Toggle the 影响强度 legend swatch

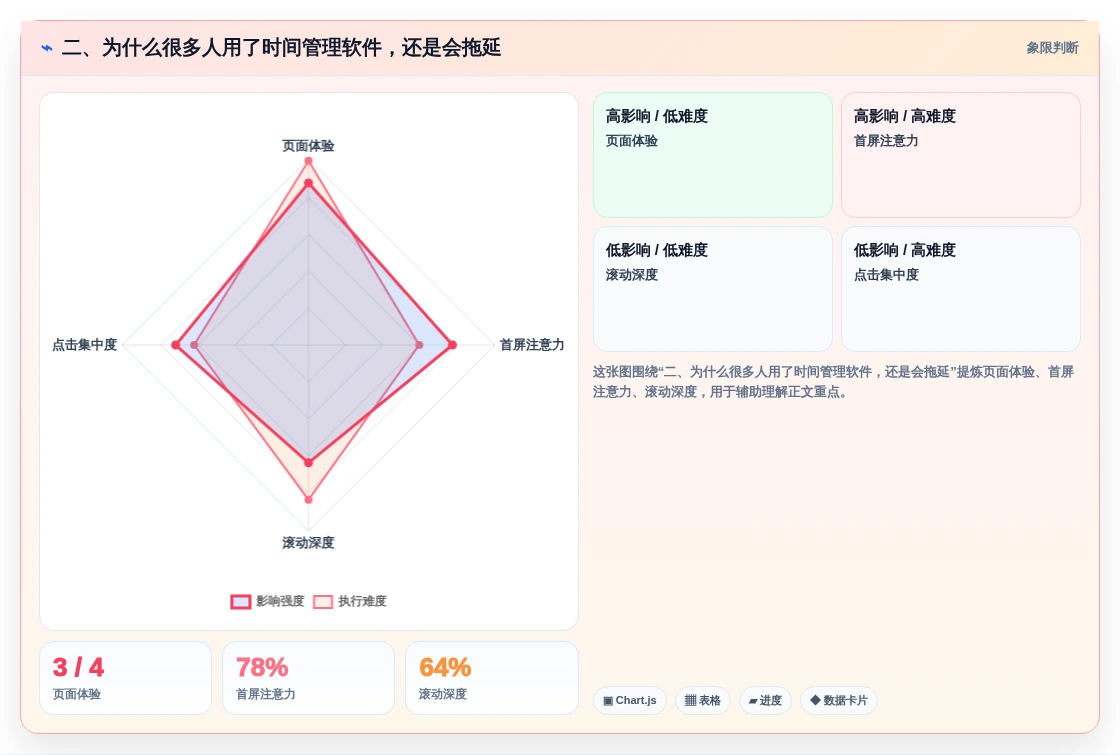[x=241, y=601]
